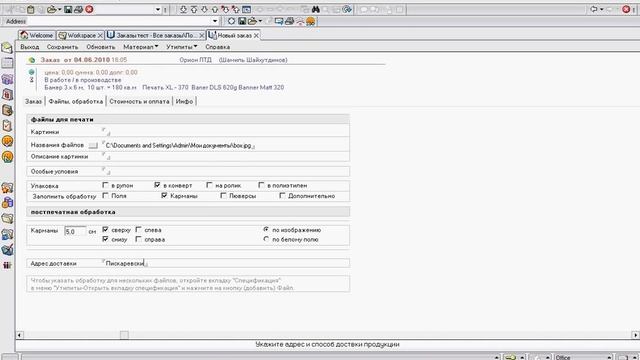Select the 'по белому полю' radio option
Image resolution: width=640 pixels, height=360 pixels.
tap(266, 239)
